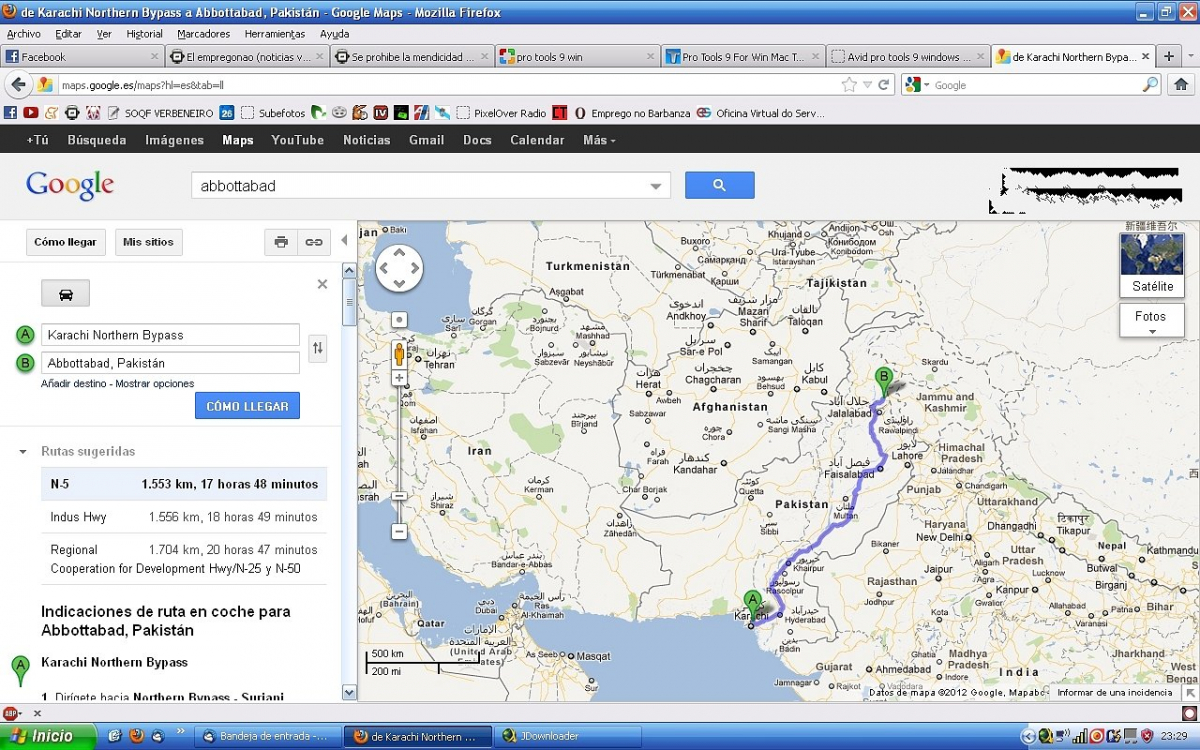The height and width of the screenshot is (750, 1200).
Task: Click the zoom slider handle on map
Action: click(399, 496)
